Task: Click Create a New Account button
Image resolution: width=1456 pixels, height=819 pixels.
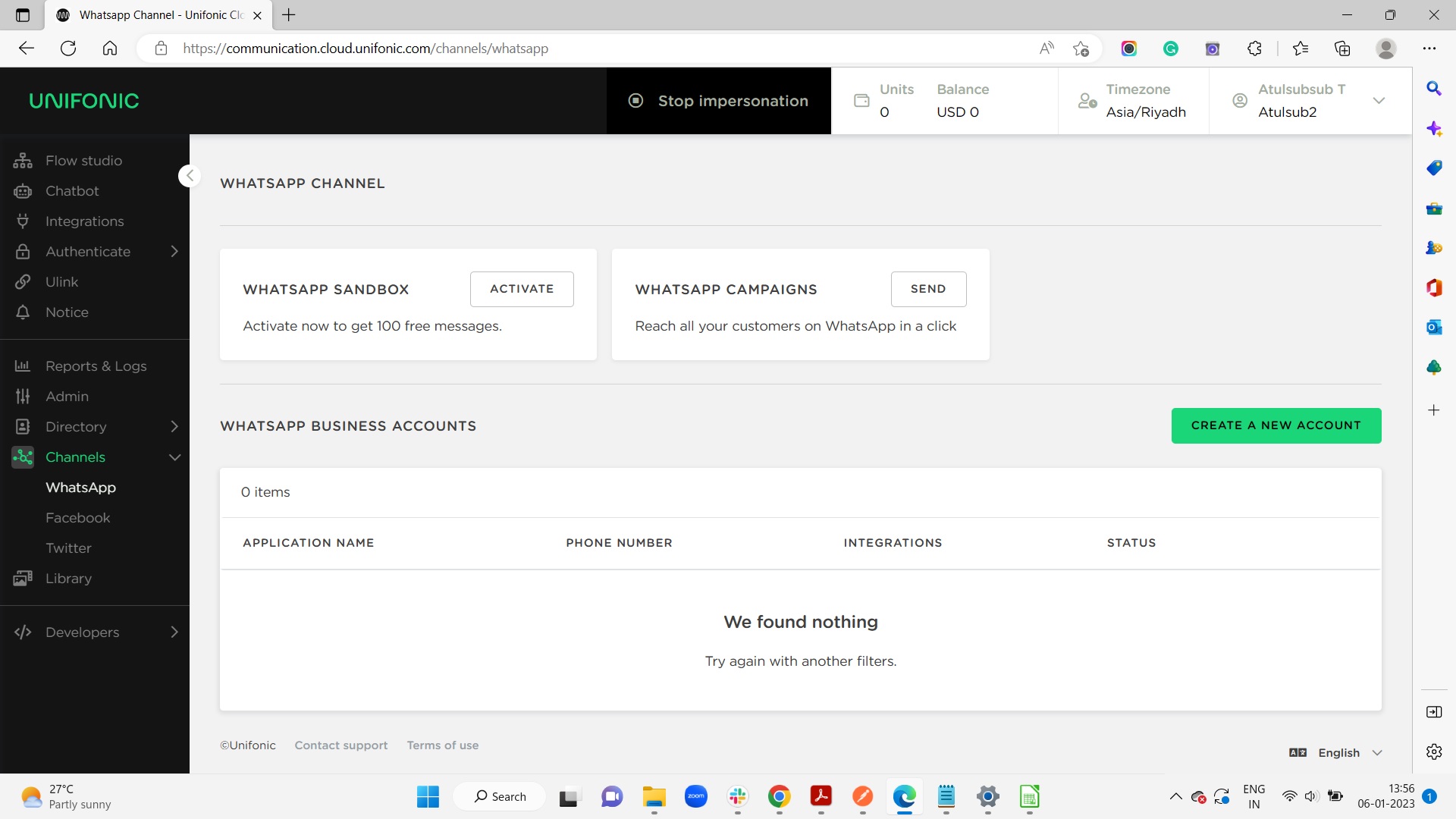Action: point(1276,425)
